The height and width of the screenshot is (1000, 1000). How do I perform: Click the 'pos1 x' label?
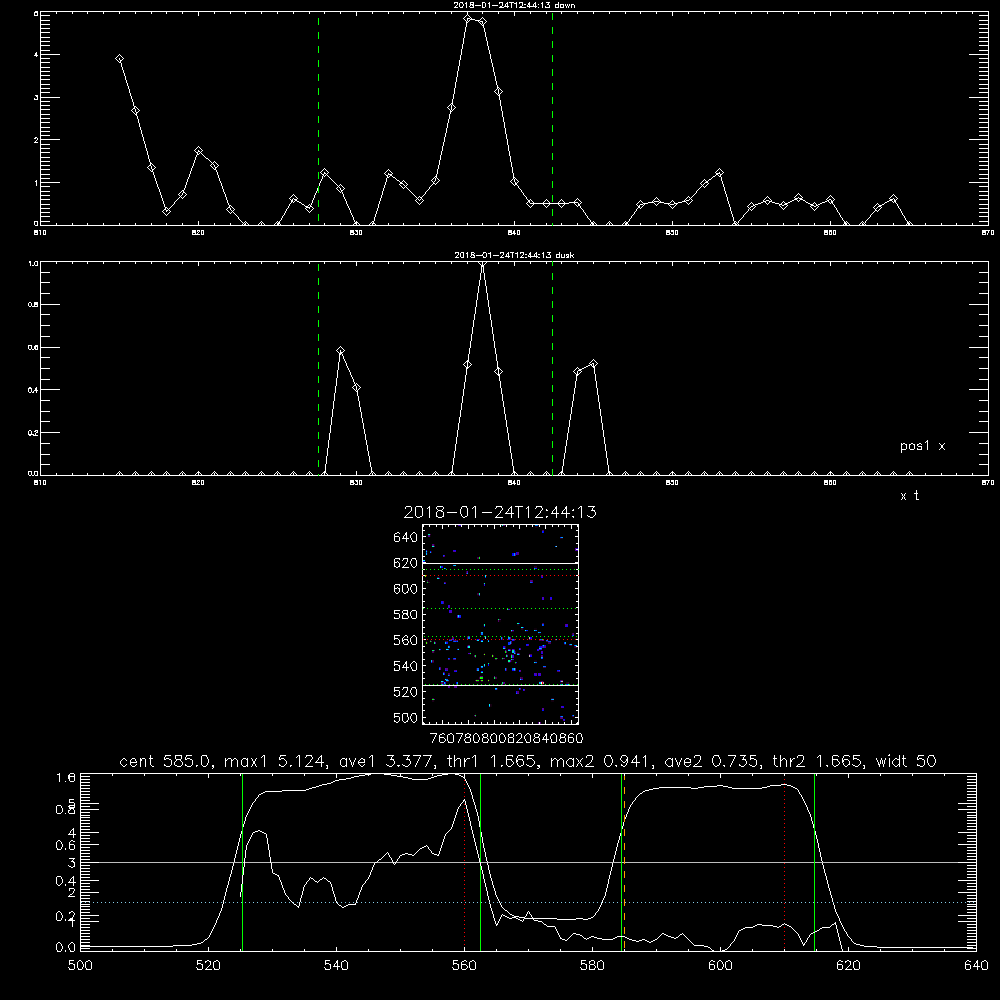coord(922,446)
